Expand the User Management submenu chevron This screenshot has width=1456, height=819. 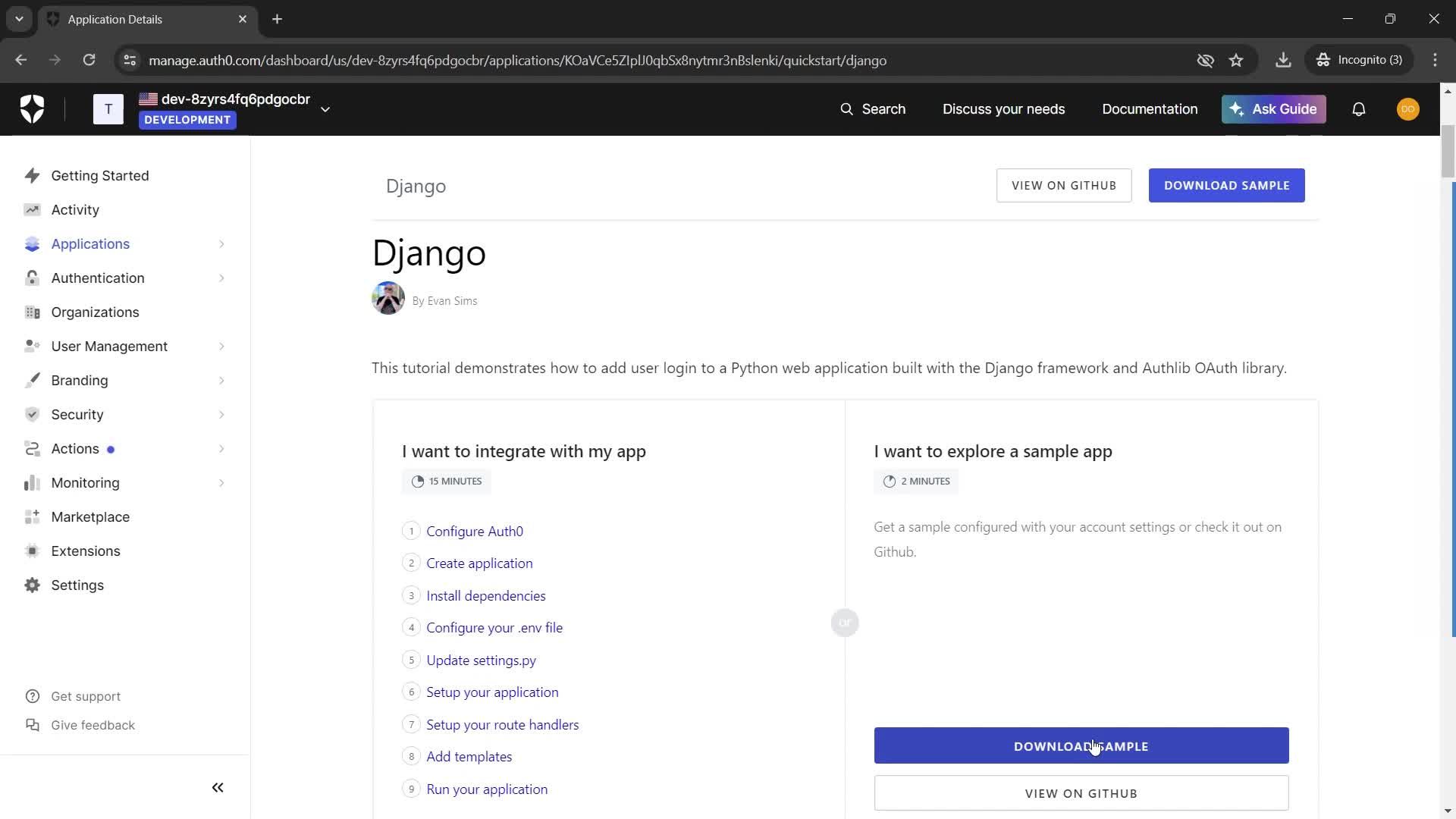[221, 347]
